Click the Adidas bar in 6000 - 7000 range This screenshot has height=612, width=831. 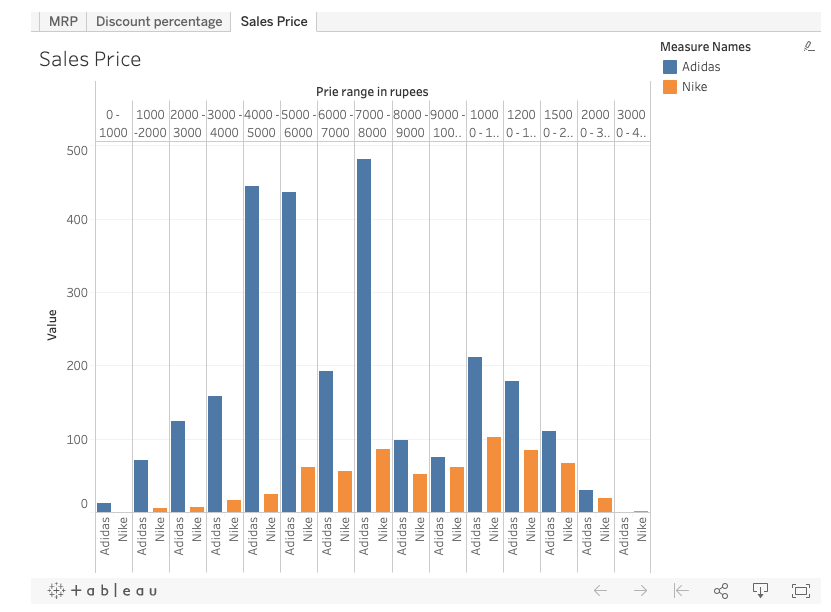coord(326,441)
